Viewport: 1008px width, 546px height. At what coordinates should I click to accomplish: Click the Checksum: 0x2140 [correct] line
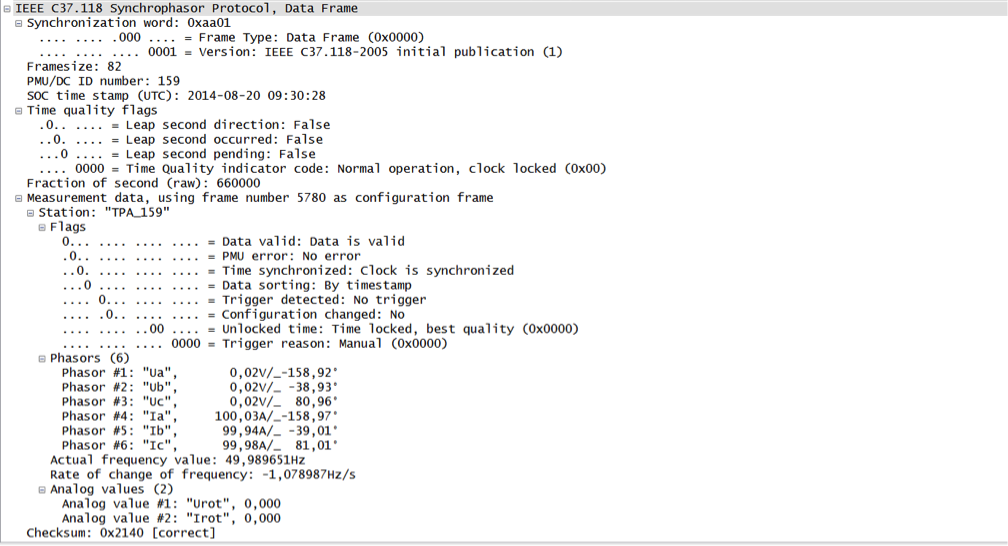(121, 533)
